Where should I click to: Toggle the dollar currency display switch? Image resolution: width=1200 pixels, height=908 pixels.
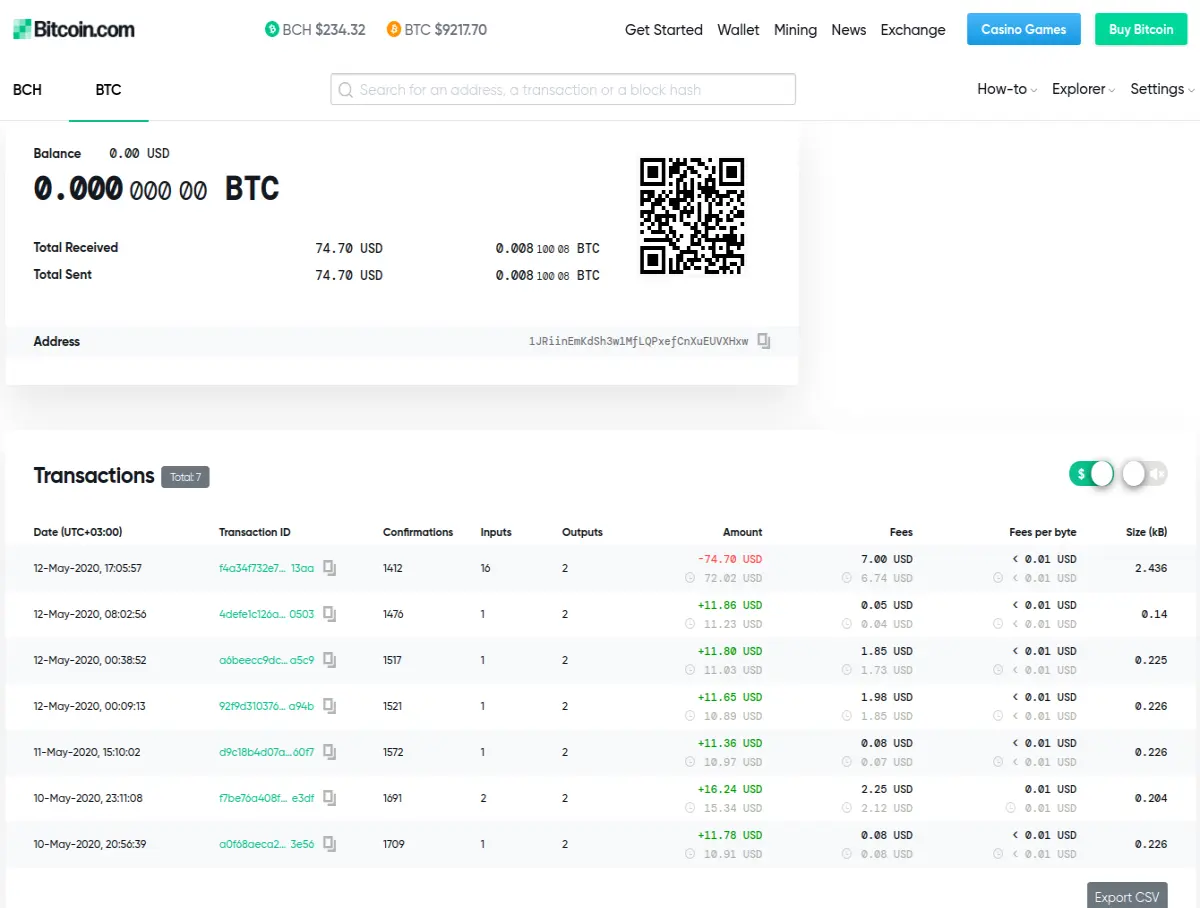pyautogui.click(x=1091, y=474)
